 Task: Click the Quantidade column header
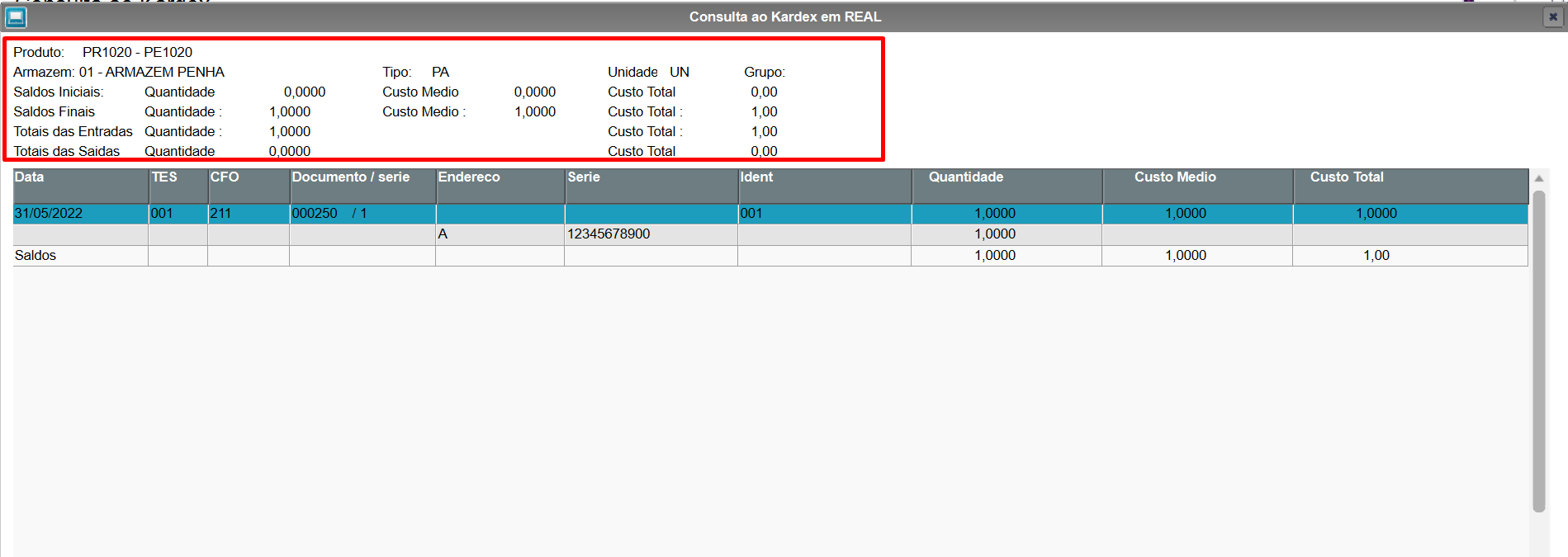click(x=1007, y=186)
